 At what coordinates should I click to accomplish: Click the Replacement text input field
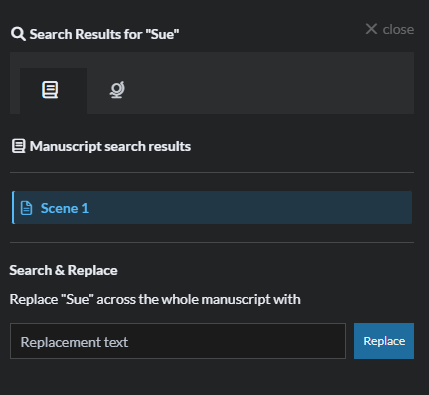(178, 341)
